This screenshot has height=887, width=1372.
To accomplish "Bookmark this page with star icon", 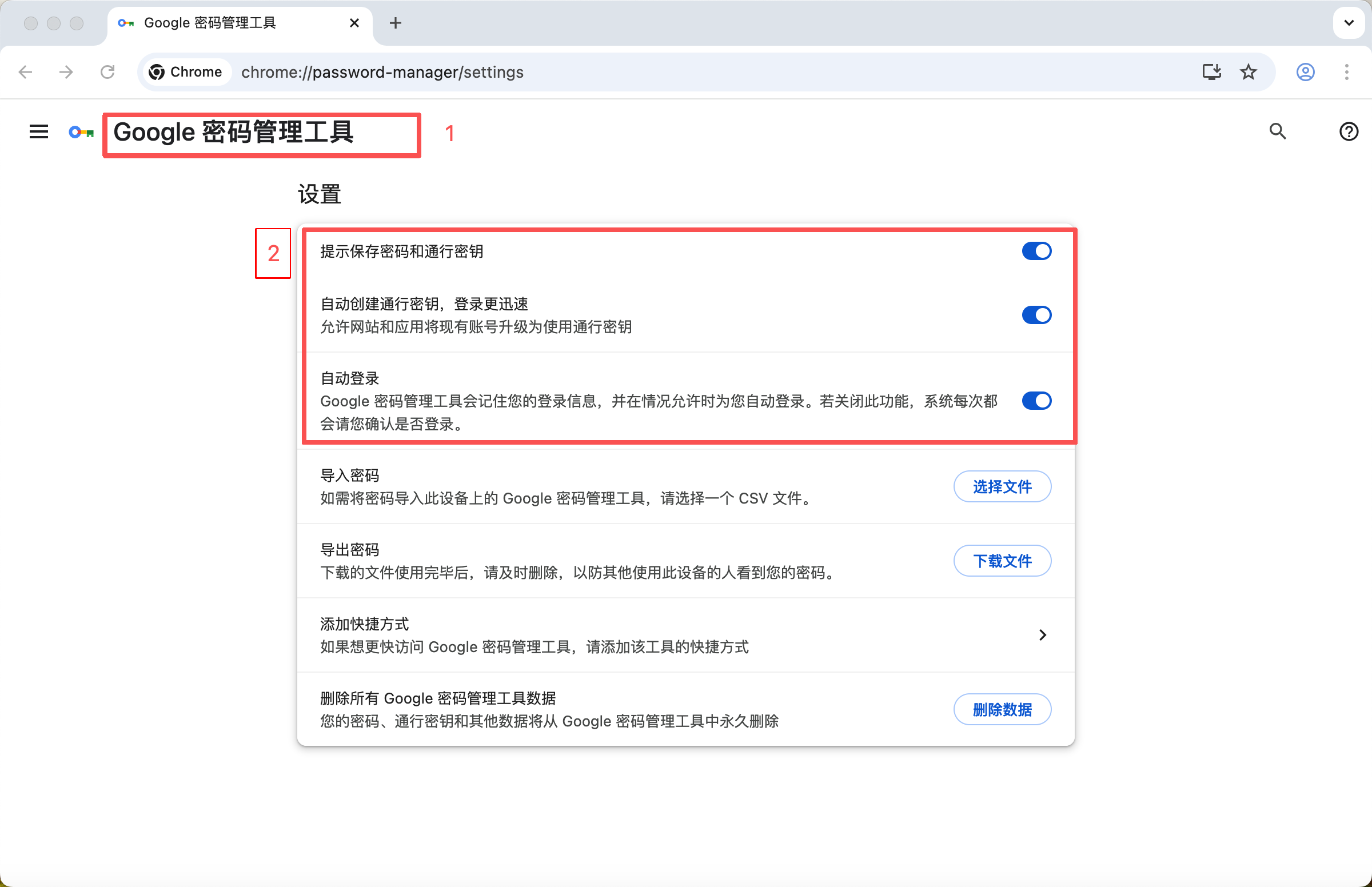I will point(1247,72).
